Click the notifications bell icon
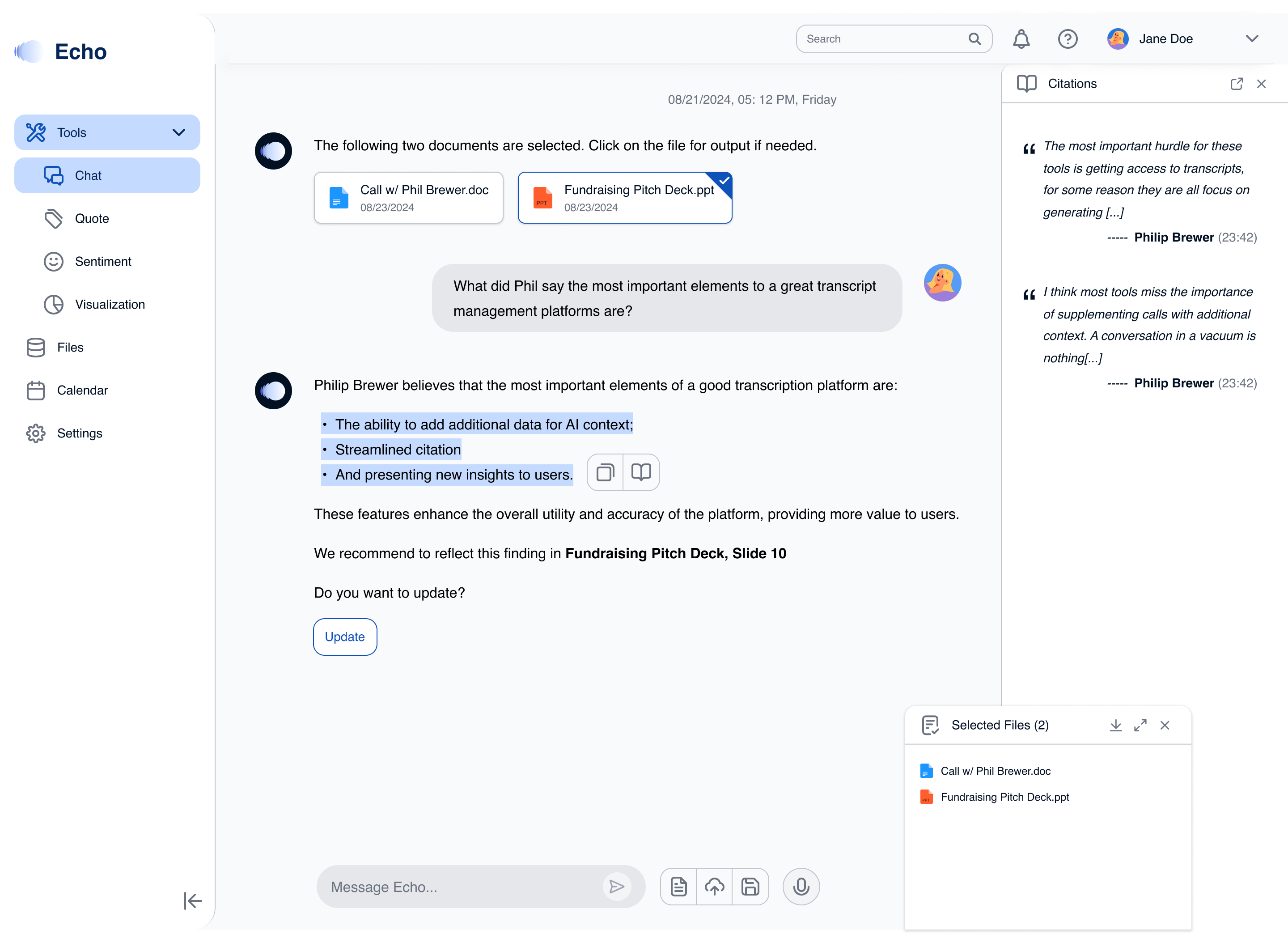Screen dimensions: 1288x934 click(x=1021, y=38)
